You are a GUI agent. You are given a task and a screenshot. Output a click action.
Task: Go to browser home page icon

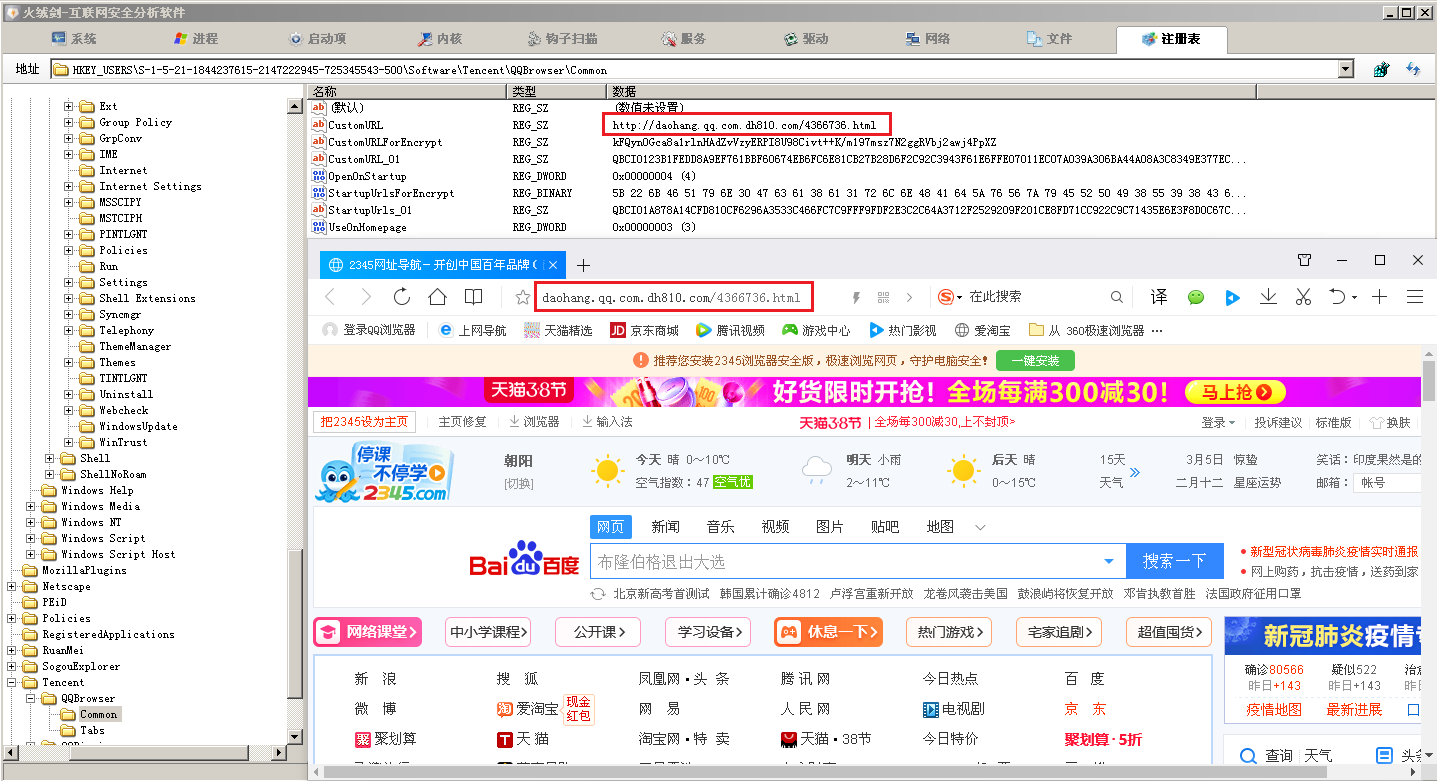coord(437,297)
